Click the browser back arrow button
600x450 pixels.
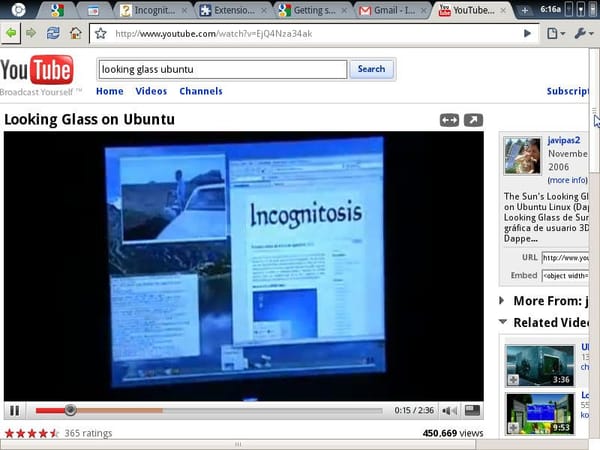click(x=11, y=34)
